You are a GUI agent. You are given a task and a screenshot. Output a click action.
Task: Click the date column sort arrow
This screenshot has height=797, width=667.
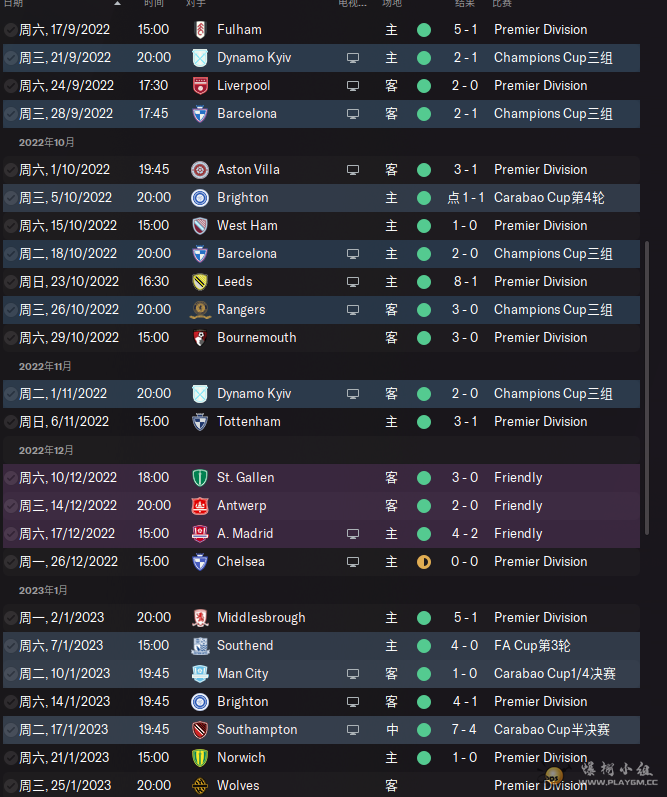[x=118, y=3]
